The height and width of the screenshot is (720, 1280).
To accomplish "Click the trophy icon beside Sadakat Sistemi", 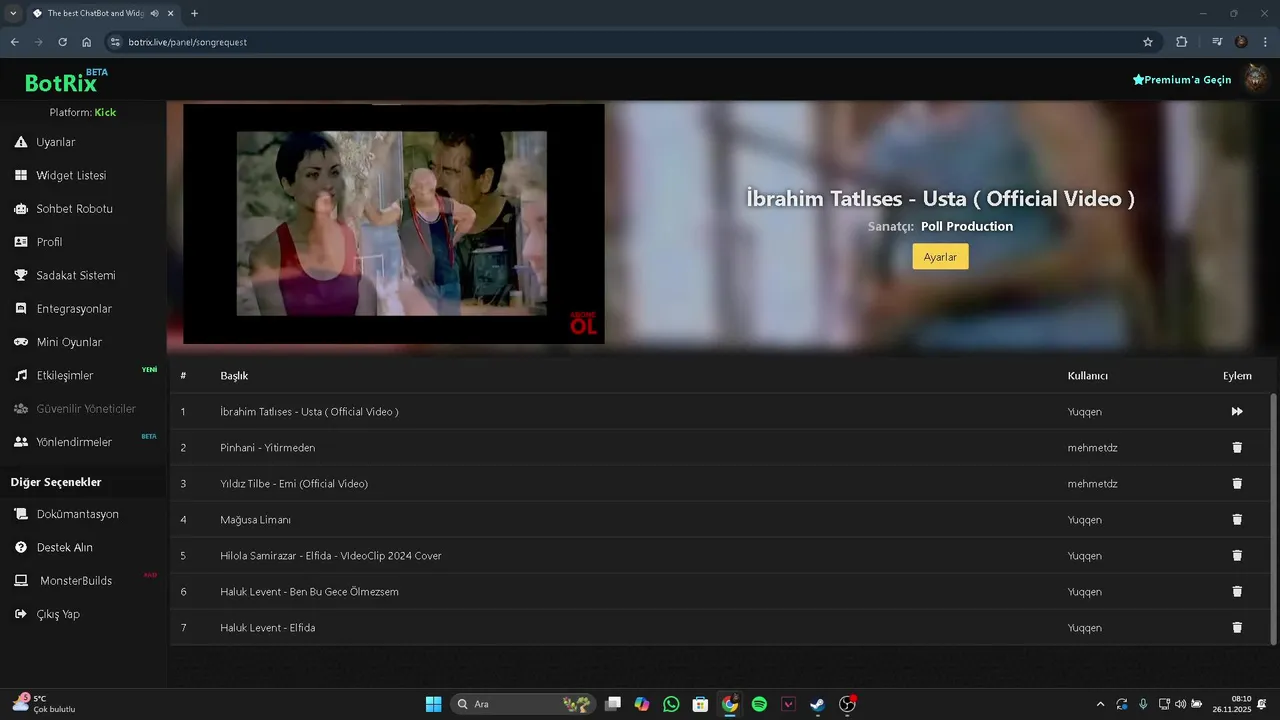I will (20, 275).
